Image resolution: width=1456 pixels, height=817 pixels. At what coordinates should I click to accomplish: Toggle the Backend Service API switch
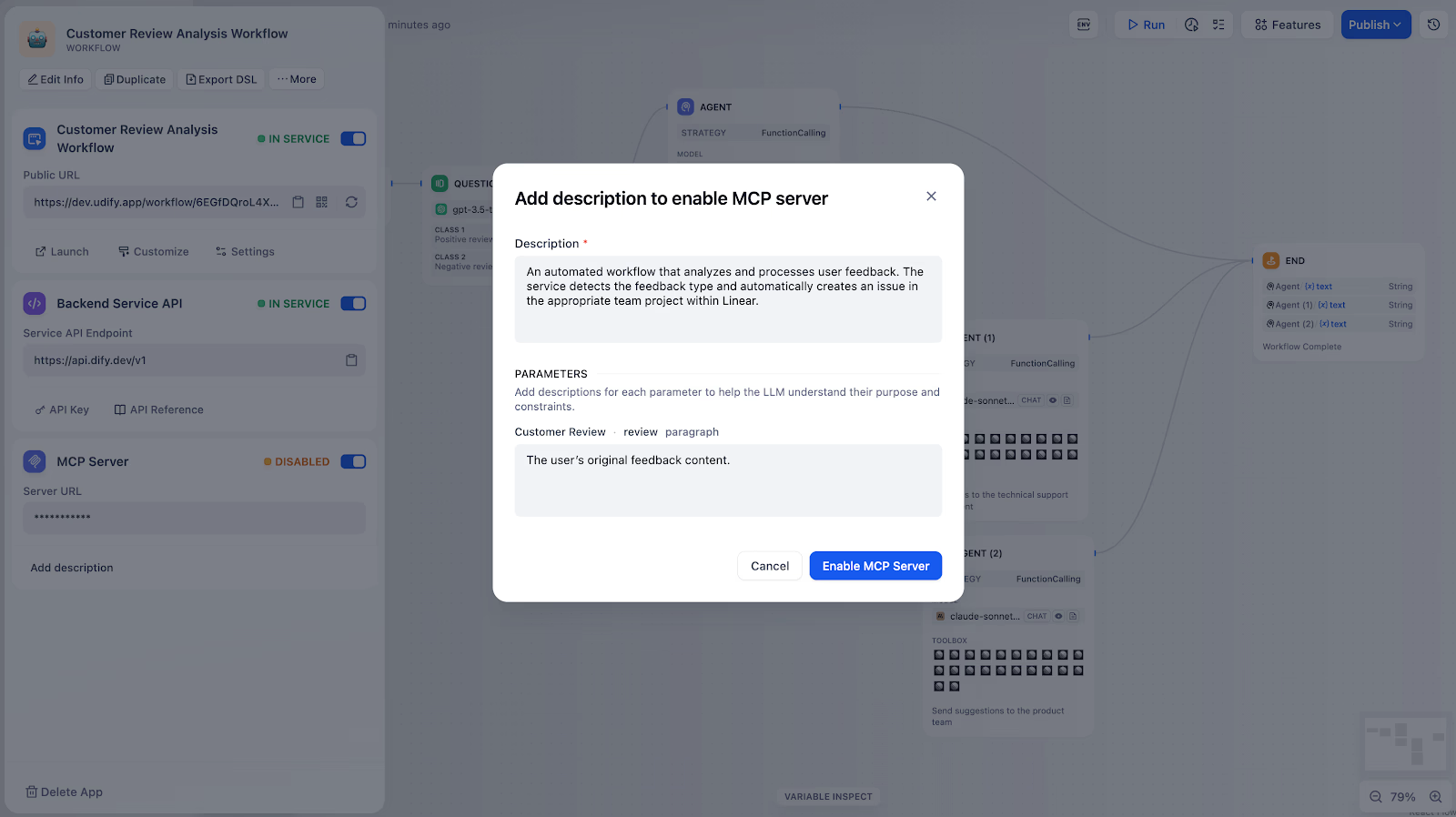[x=353, y=304]
